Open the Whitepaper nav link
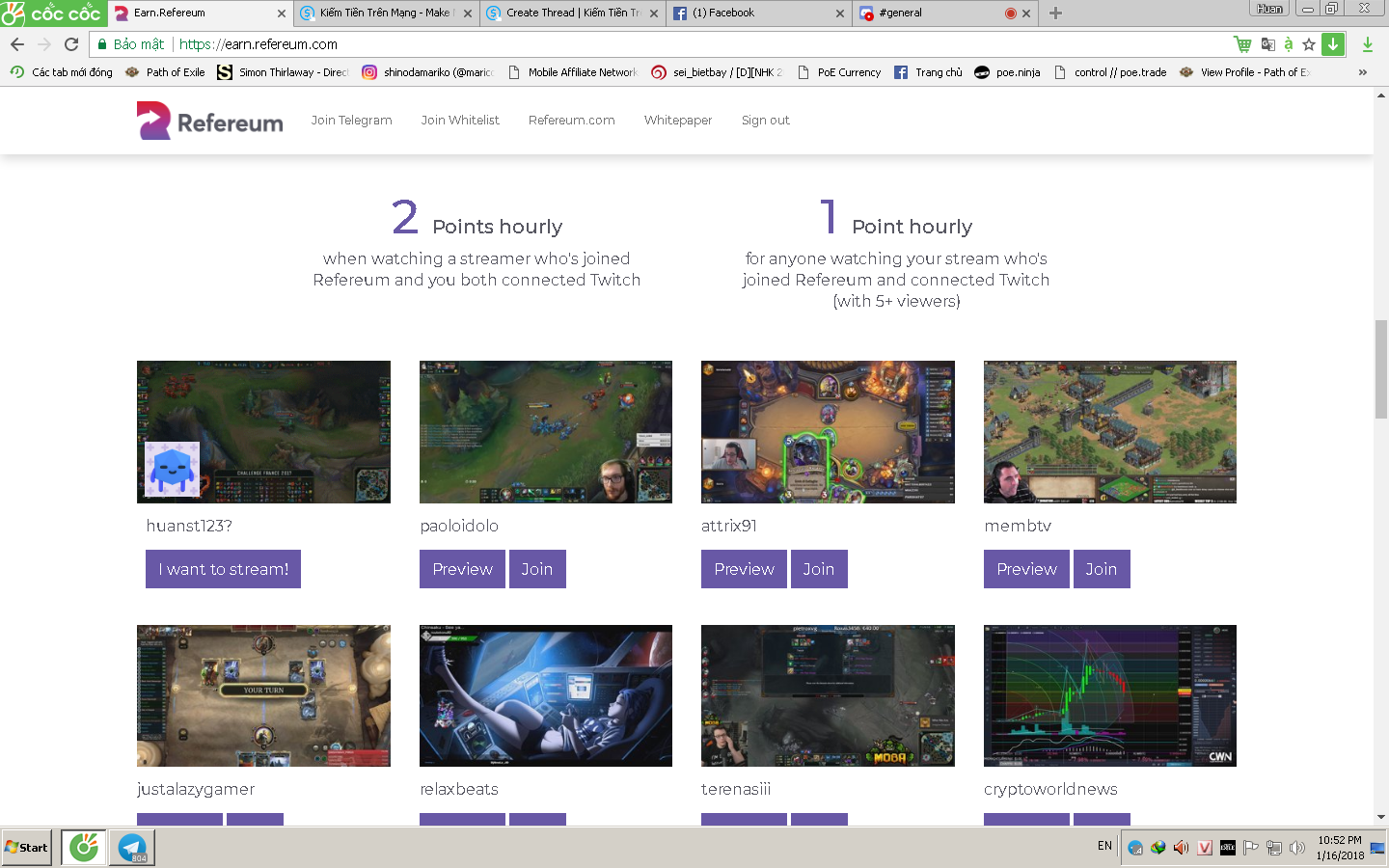 678,121
